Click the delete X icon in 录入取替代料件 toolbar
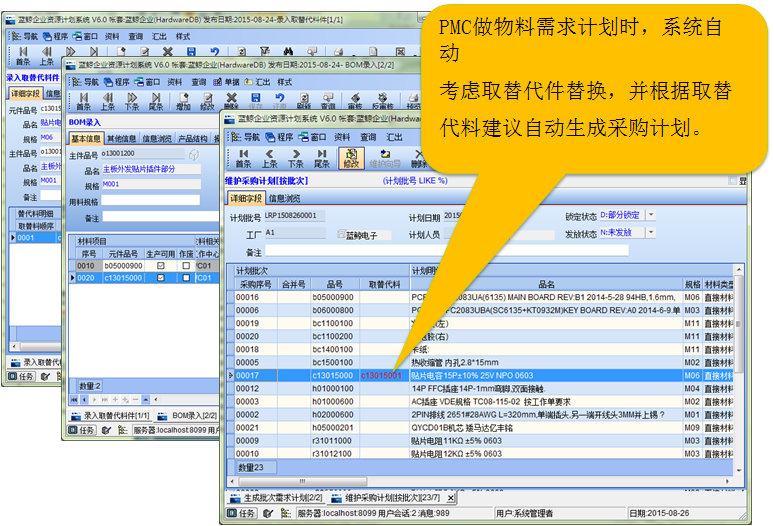This screenshot has width=774, height=526. pos(168,52)
